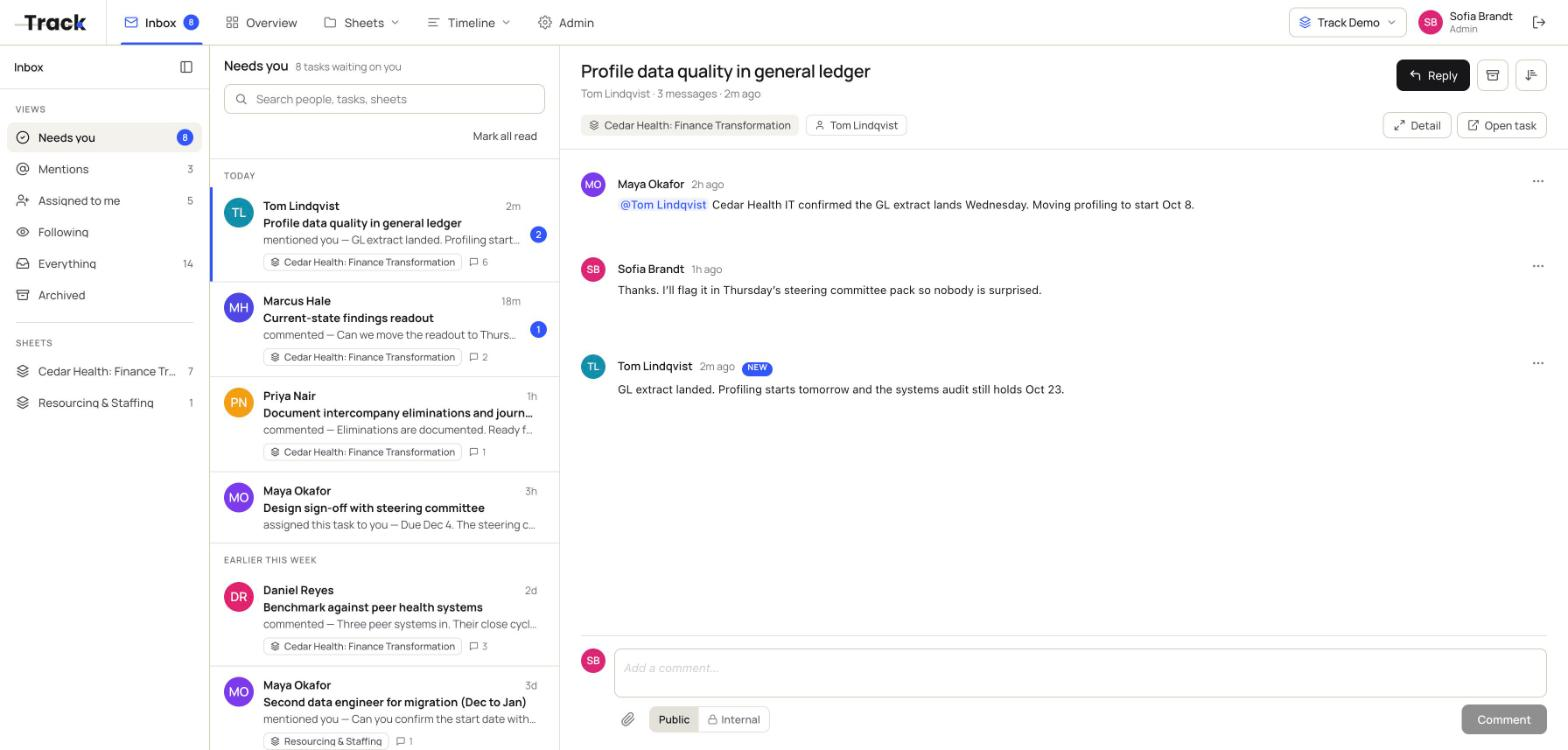
Task: Open the Track Demo workspace switcher
Action: point(1347,22)
